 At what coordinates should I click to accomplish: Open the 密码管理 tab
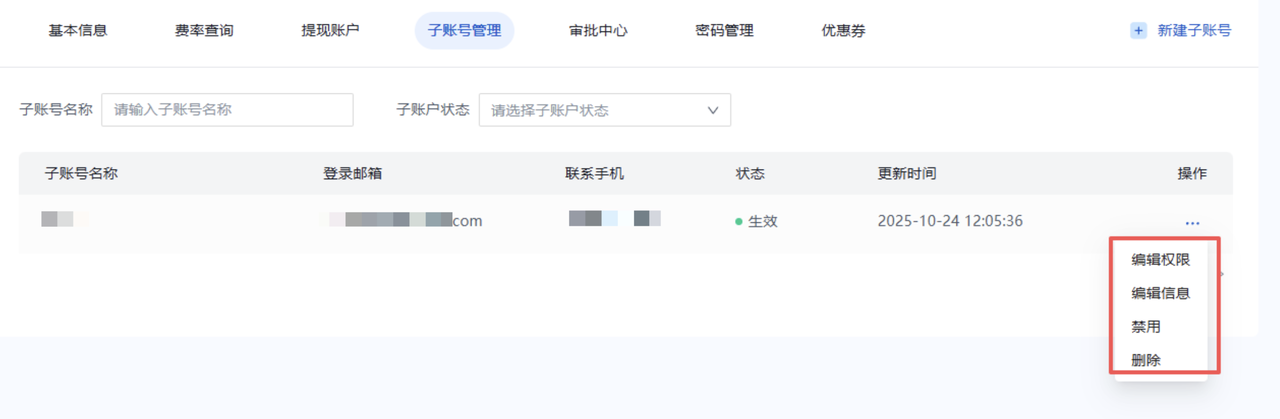[724, 31]
